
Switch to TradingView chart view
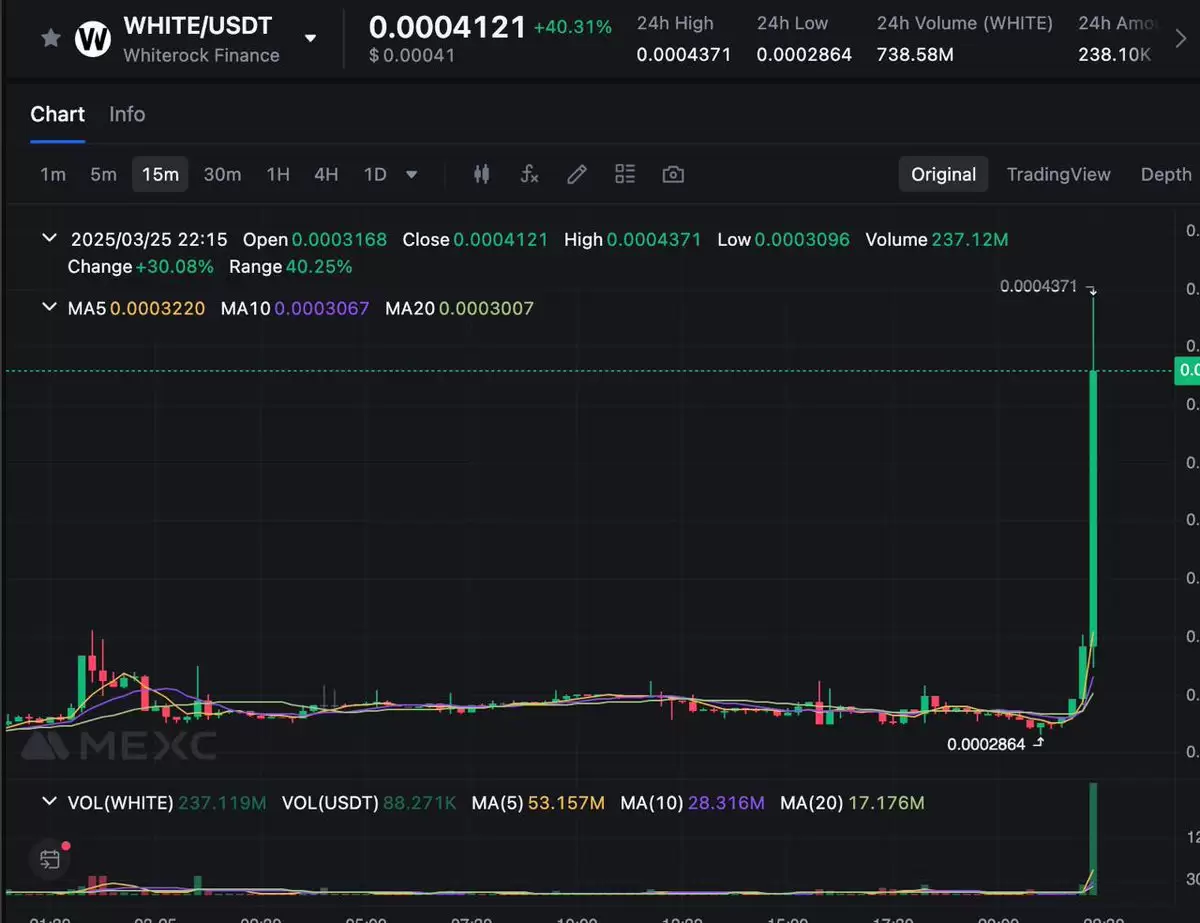pyautogui.click(x=1059, y=174)
